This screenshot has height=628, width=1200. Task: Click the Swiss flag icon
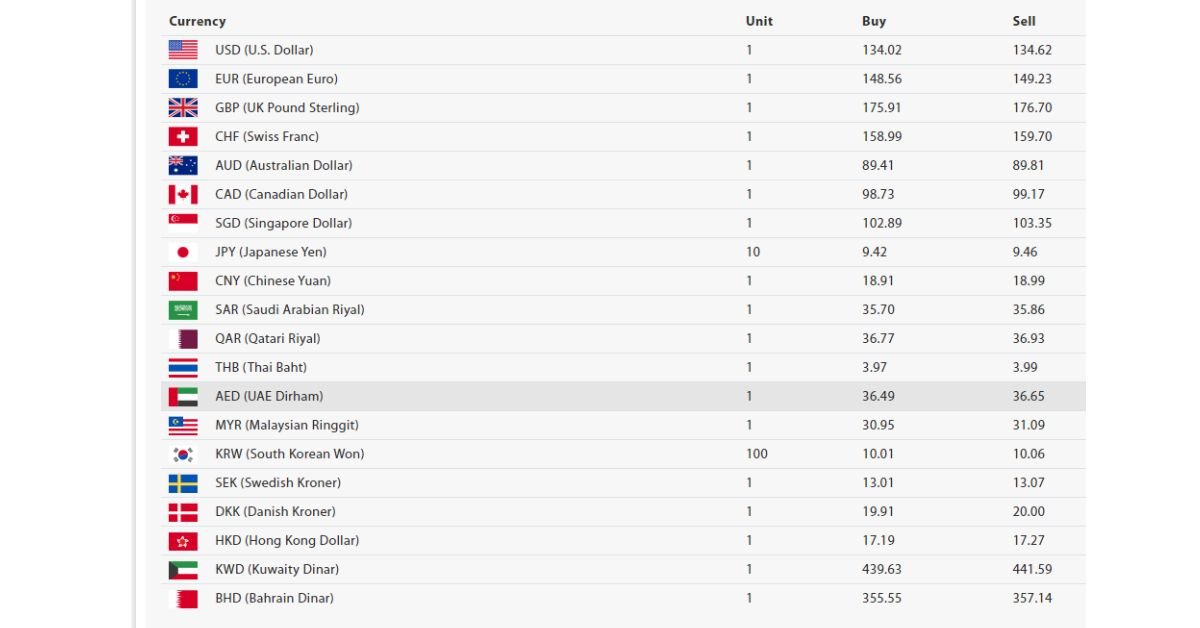coord(183,137)
